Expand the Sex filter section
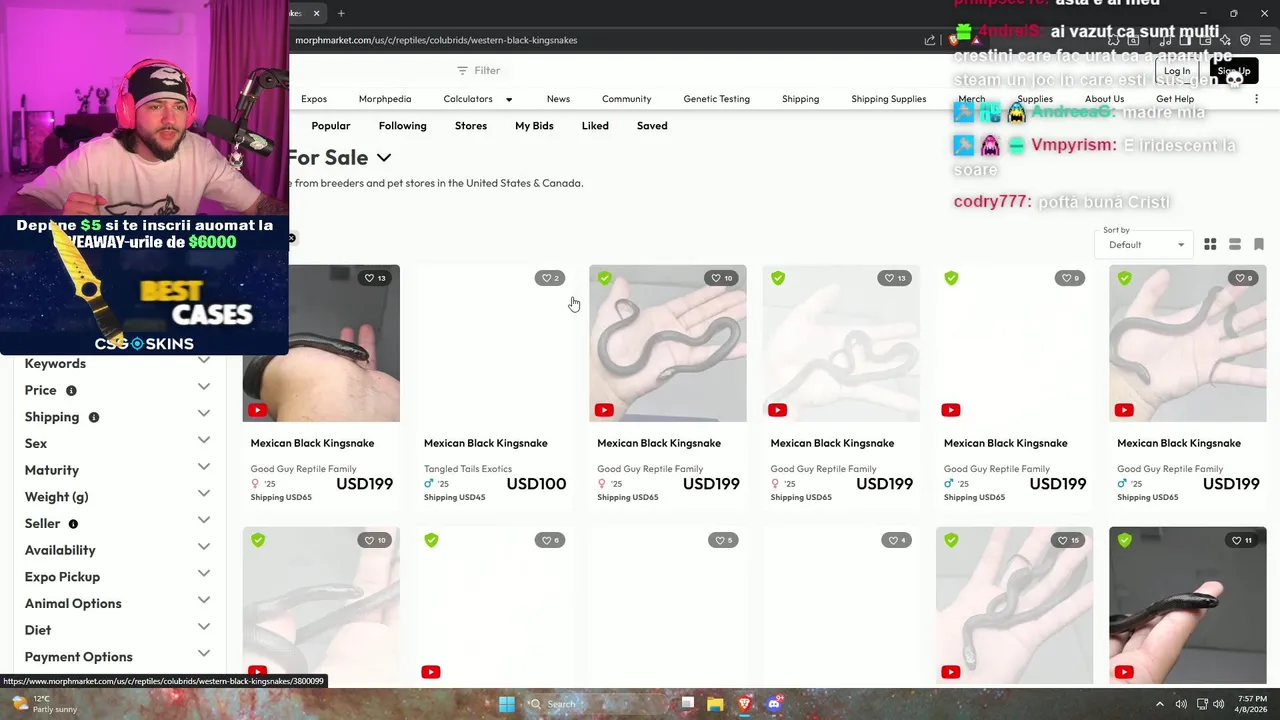Image resolution: width=1280 pixels, height=720 pixels. coord(204,440)
